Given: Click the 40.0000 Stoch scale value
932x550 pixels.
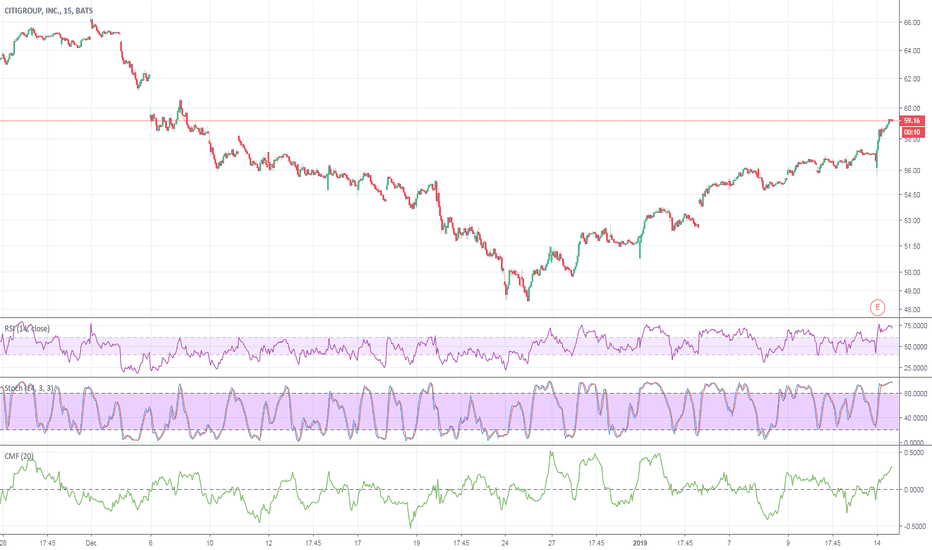Looking at the screenshot, I should [915, 418].
